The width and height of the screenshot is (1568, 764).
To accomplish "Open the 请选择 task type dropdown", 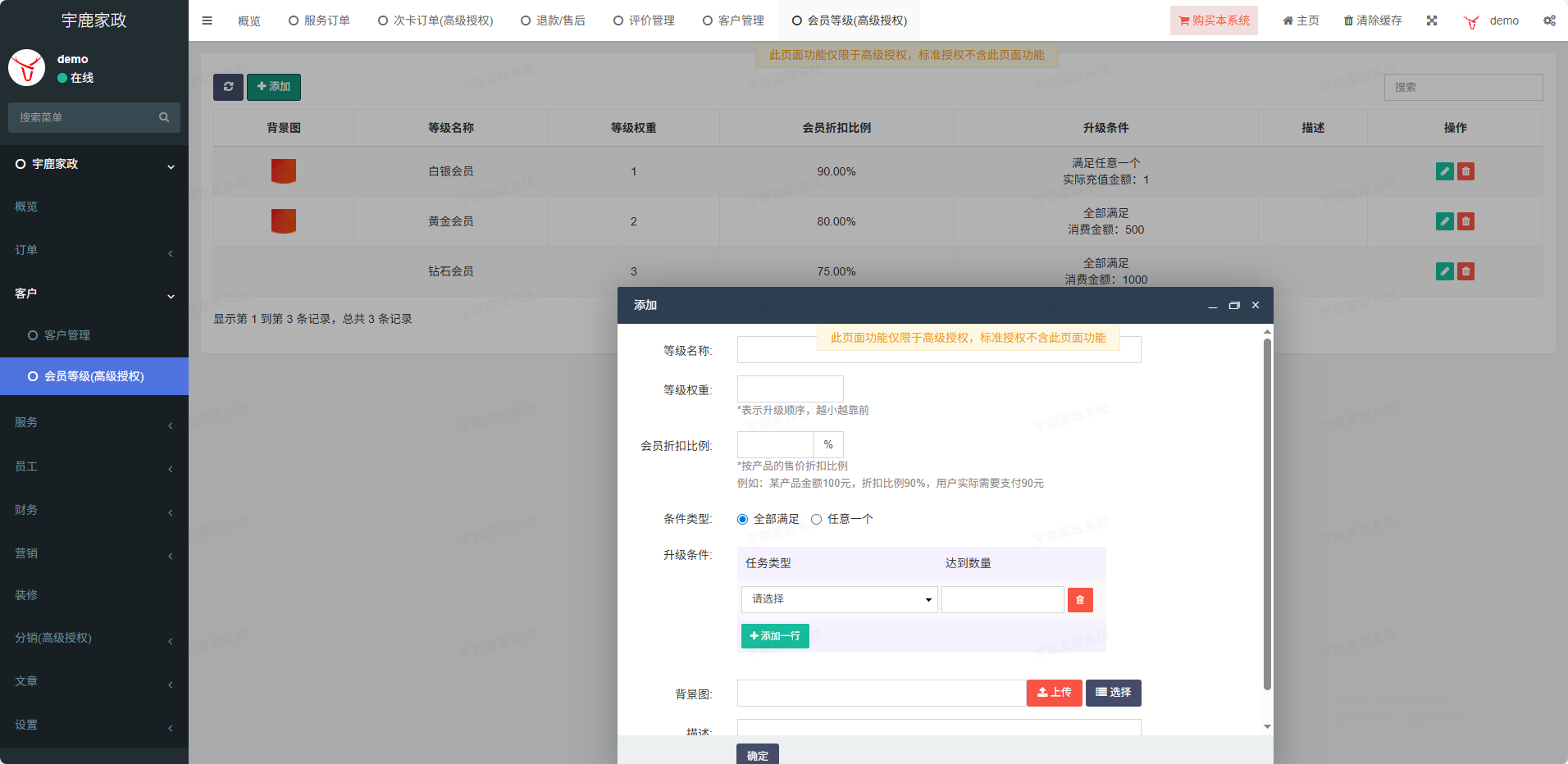I will pyautogui.click(x=839, y=600).
